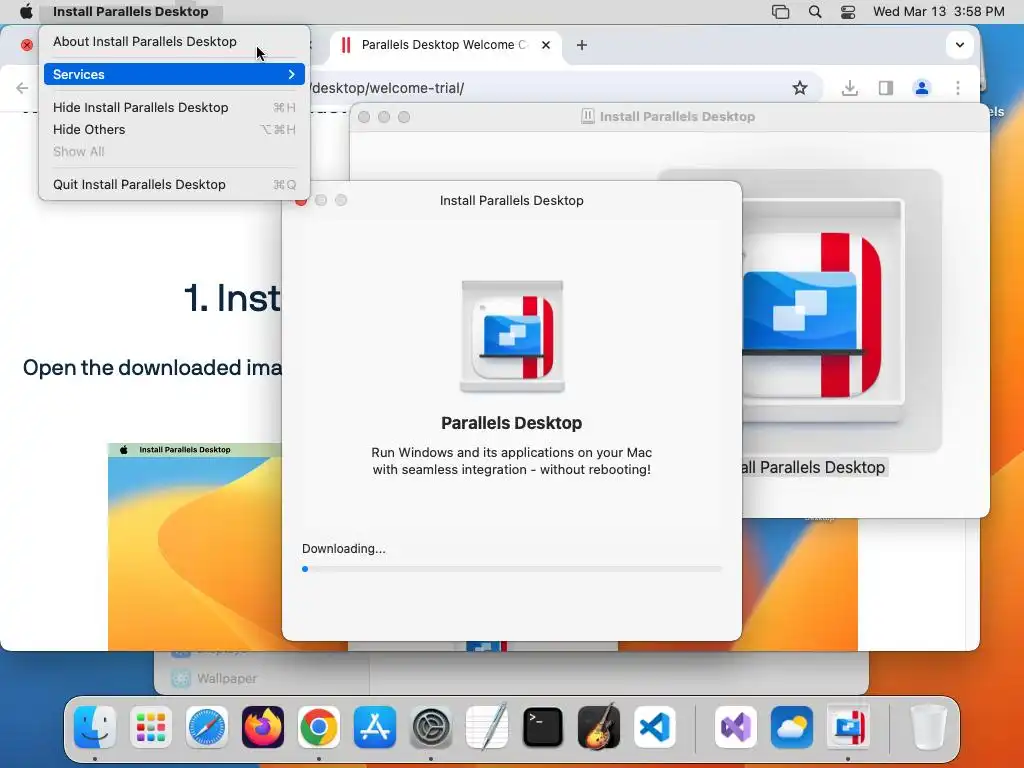Click the Chrome back arrow
The image size is (1024, 768).
(x=22, y=88)
